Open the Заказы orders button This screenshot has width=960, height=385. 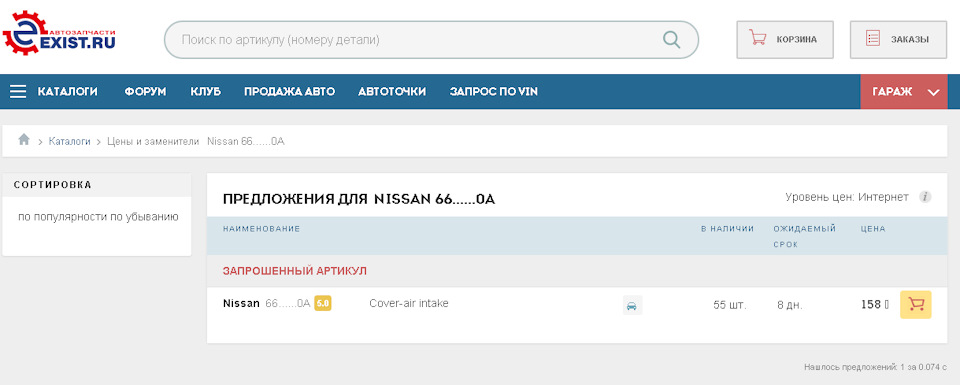(x=898, y=40)
